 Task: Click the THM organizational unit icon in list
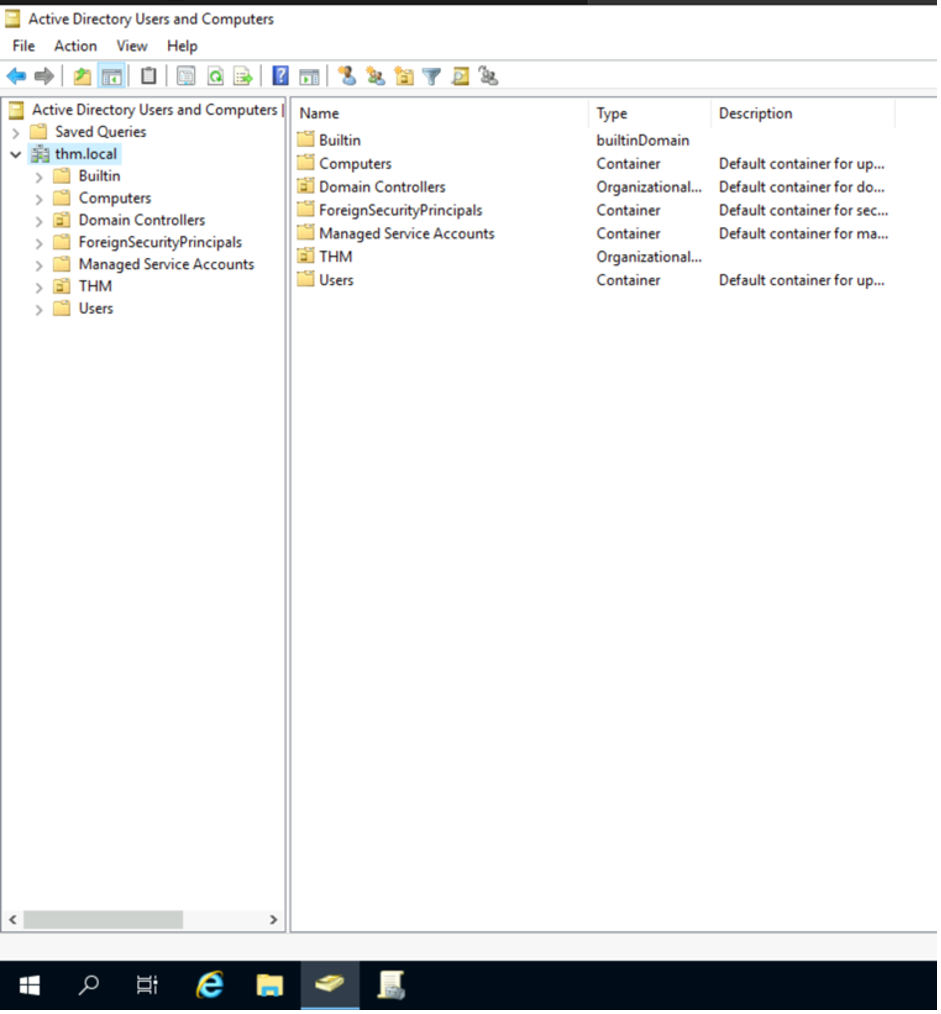pyautogui.click(x=306, y=256)
